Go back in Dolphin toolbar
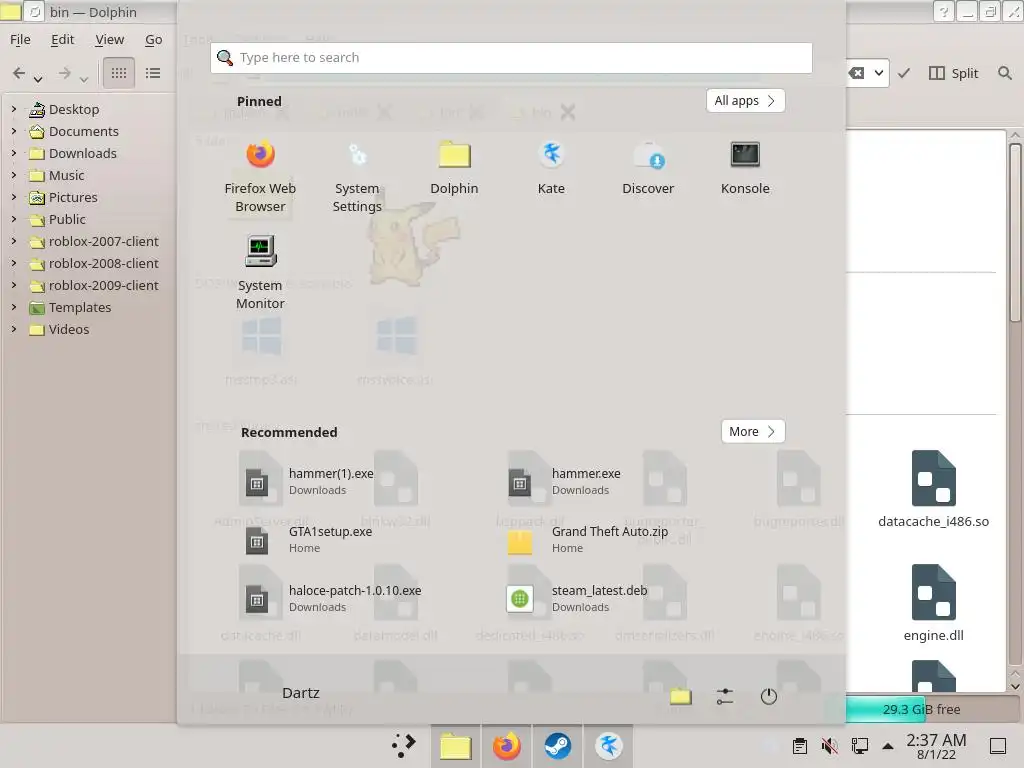1024x768 pixels. click(19, 73)
